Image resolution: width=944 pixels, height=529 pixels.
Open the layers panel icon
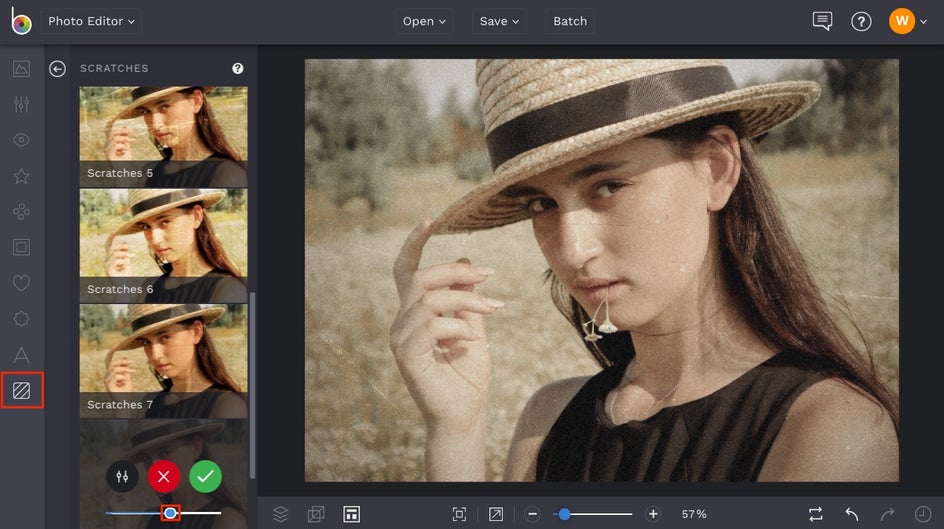pyautogui.click(x=281, y=514)
